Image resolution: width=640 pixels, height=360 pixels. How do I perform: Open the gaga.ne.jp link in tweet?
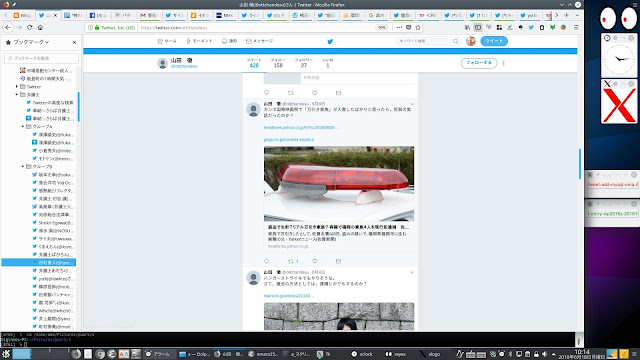(289, 140)
